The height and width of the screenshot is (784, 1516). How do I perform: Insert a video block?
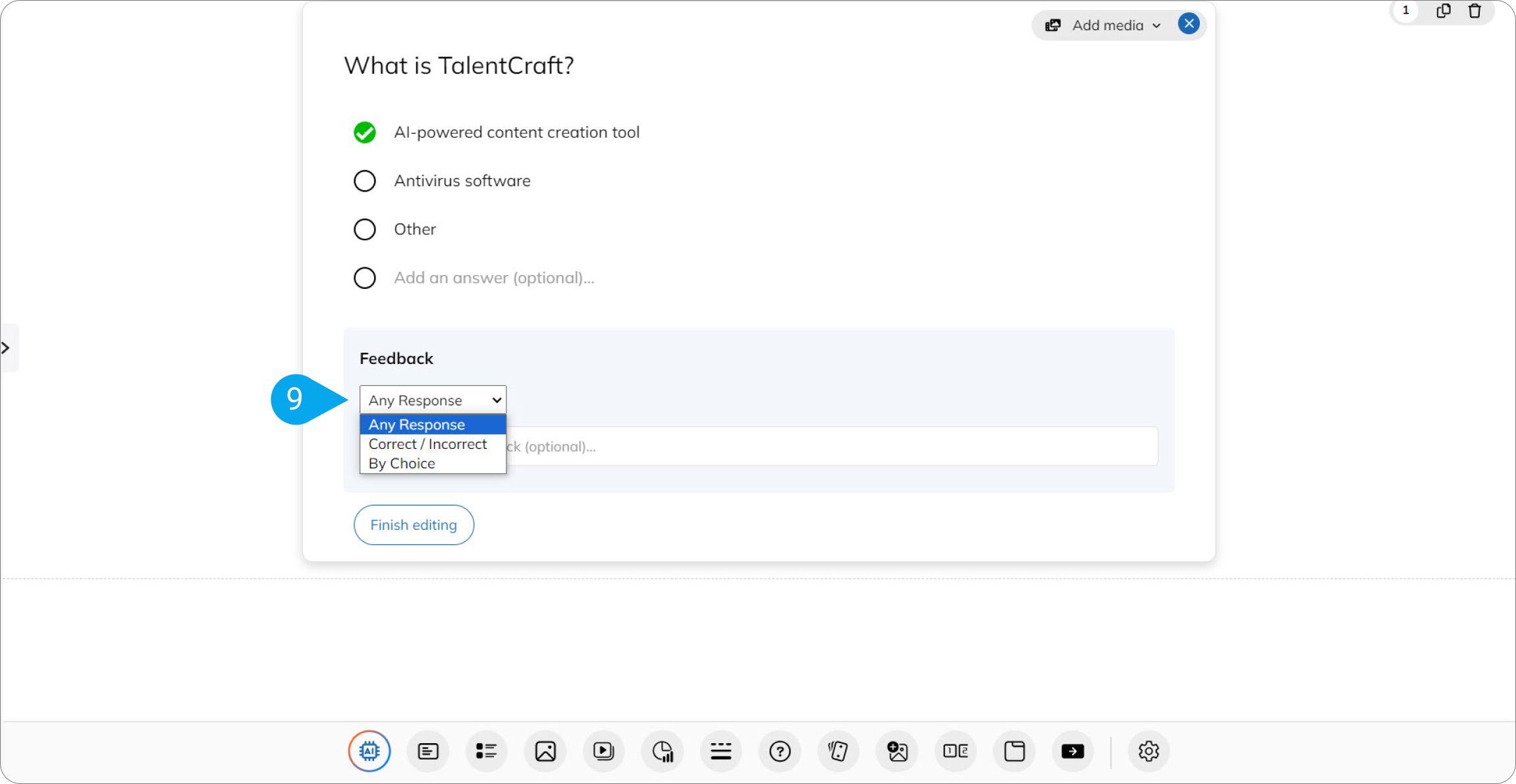tap(603, 751)
